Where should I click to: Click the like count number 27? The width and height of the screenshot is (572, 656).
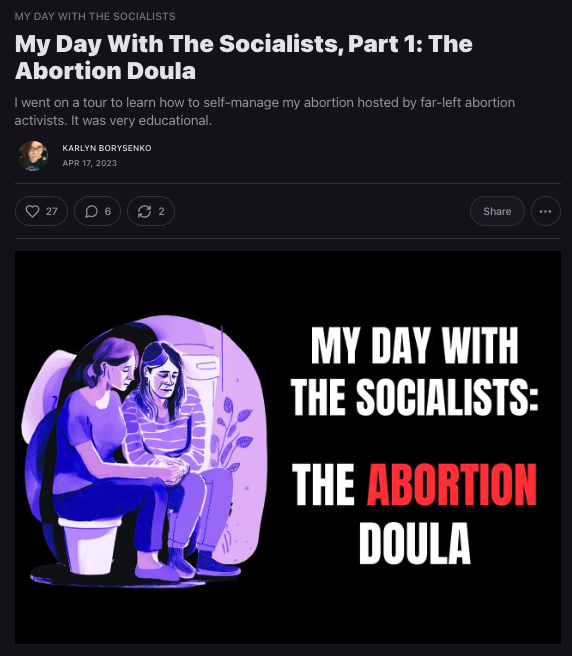pos(51,211)
